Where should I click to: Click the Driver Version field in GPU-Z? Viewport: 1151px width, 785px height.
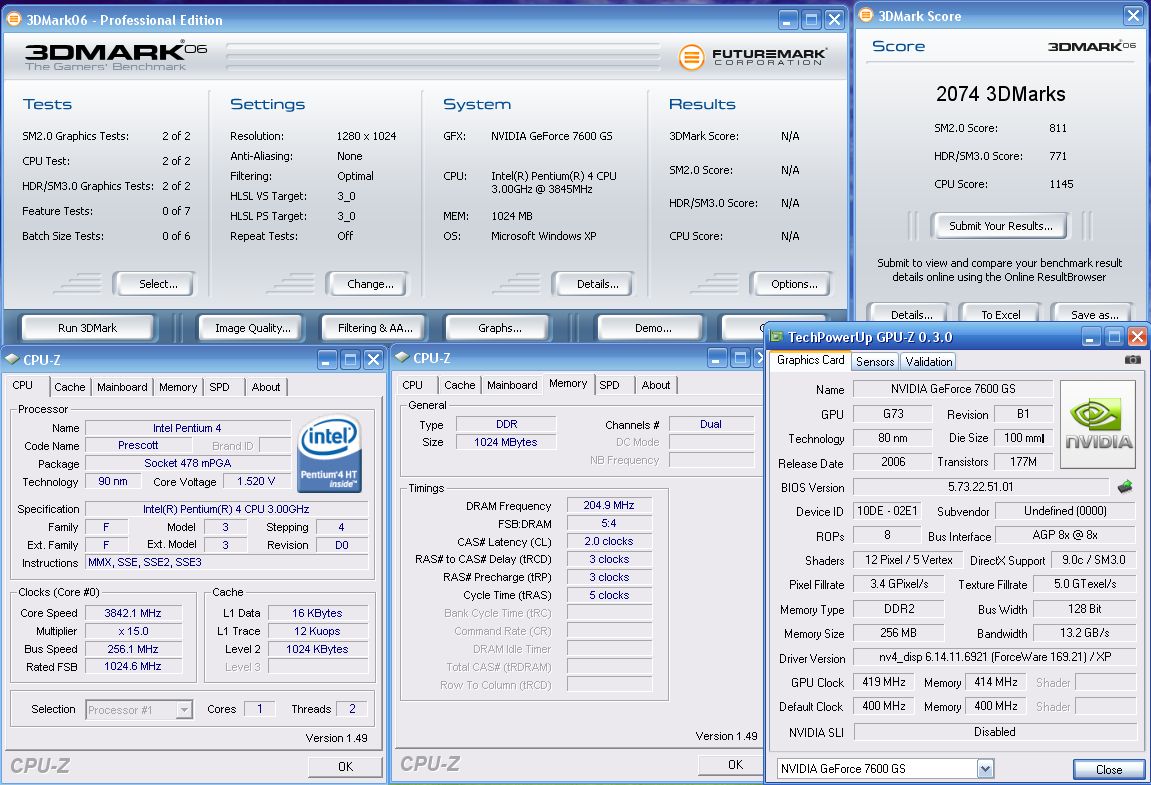pyautogui.click(x=995, y=657)
